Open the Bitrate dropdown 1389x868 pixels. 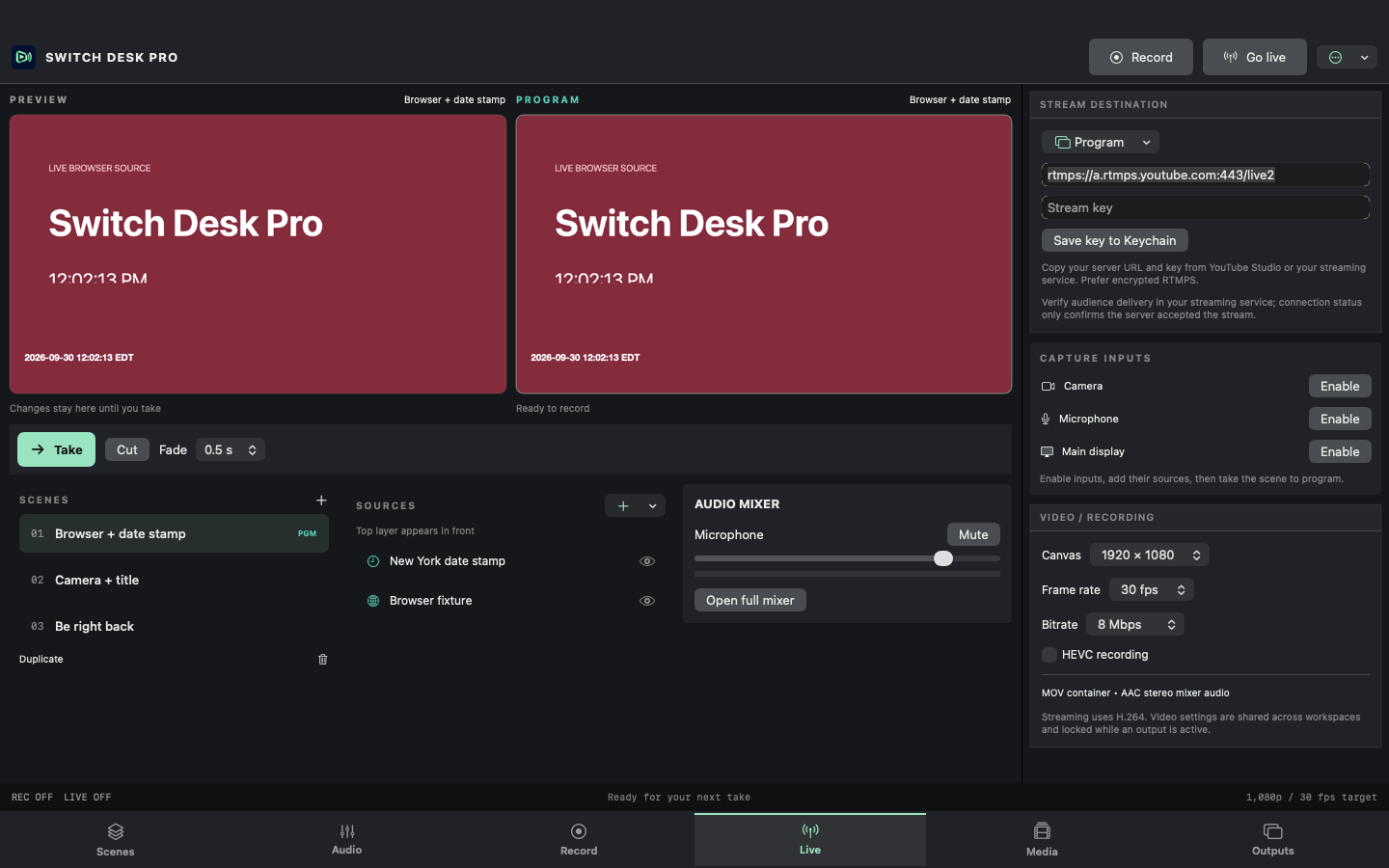pos(1135,624)
